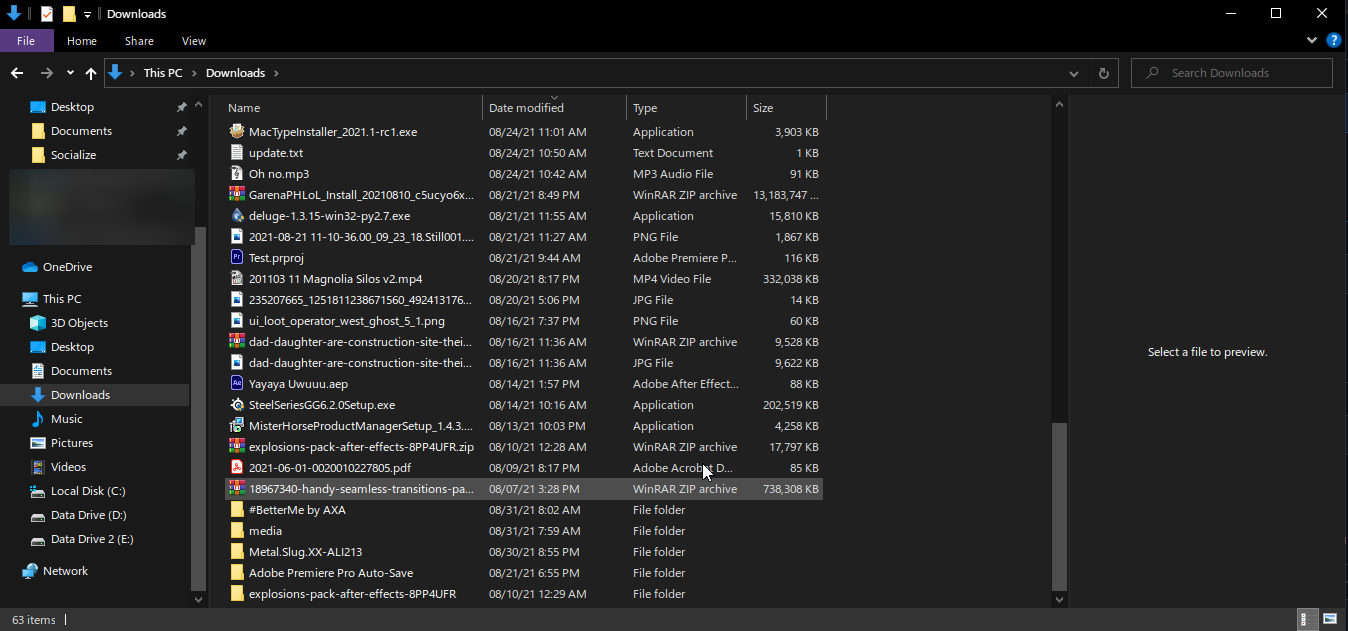Click the Properties icon in Quick Access Toolbar
This screenshot has width=1348, height=631.
coord(46,13)
